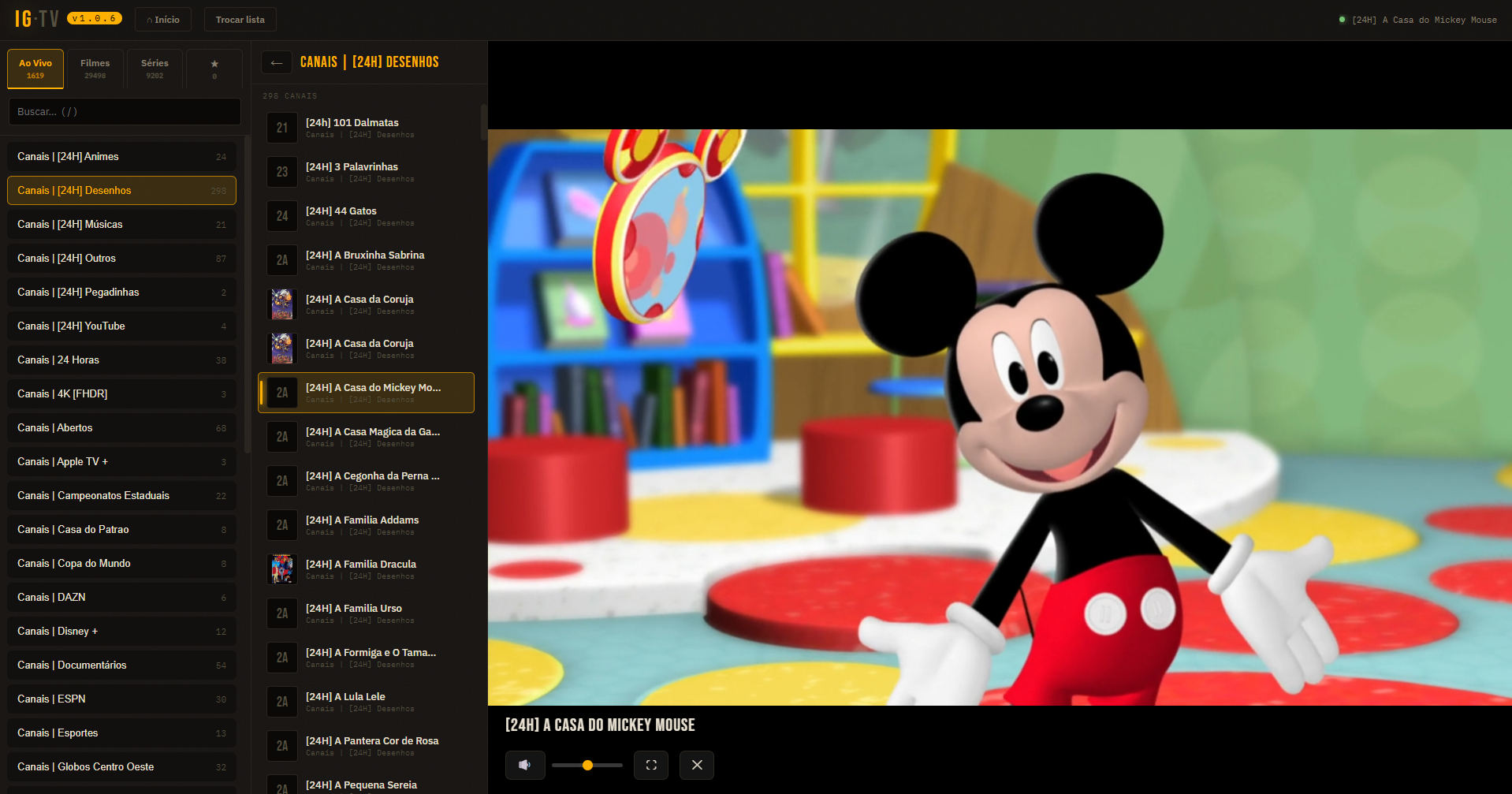Select A Familia Dracula channel thumbnail
The width and height of the screenshot is (1512, 794).
click(x=282, y=569)
